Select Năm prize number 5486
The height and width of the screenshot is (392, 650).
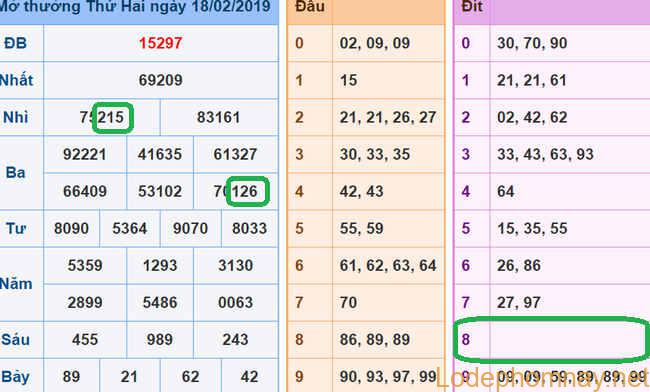click(160, 302)
